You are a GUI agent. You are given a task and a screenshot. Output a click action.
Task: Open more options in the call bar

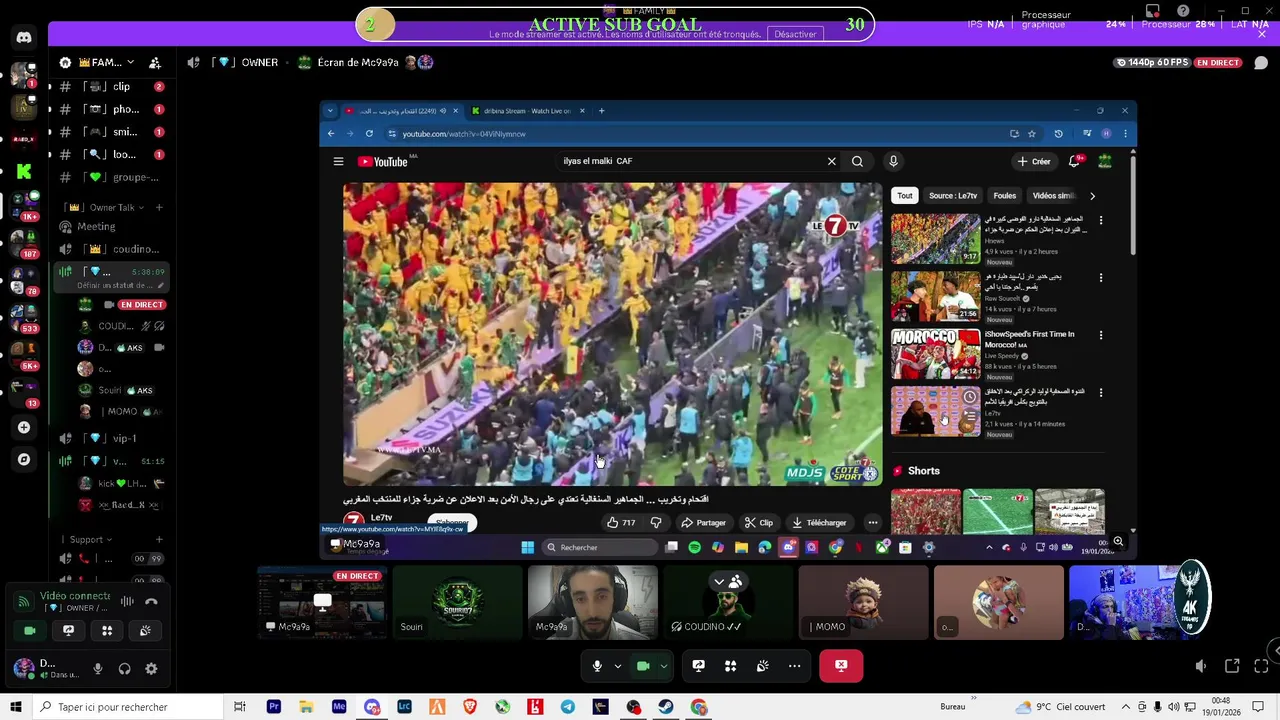click(x=794, y=666)
